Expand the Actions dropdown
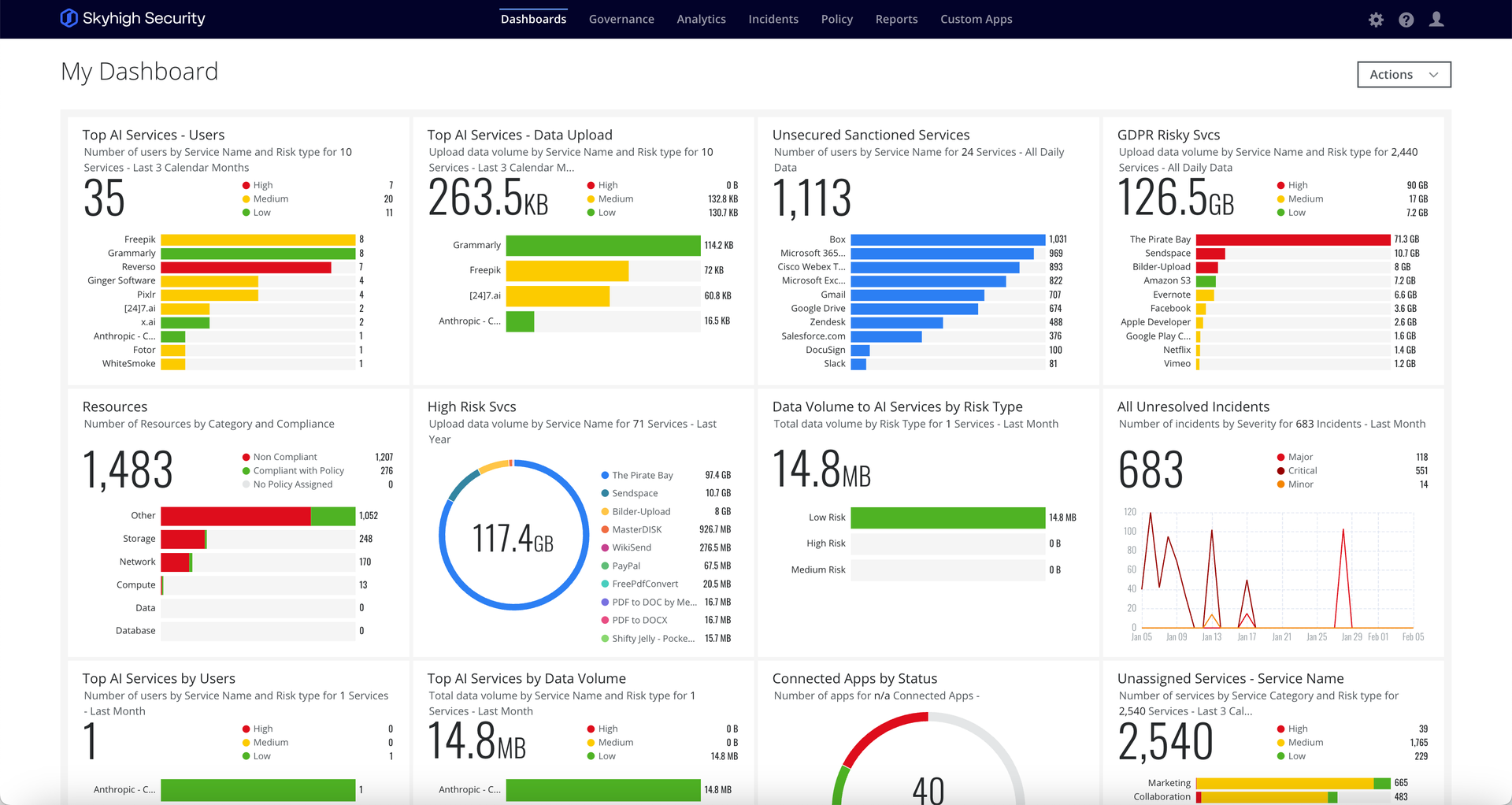This screenshot has width=1512, height=805. tap(1404, 75)
